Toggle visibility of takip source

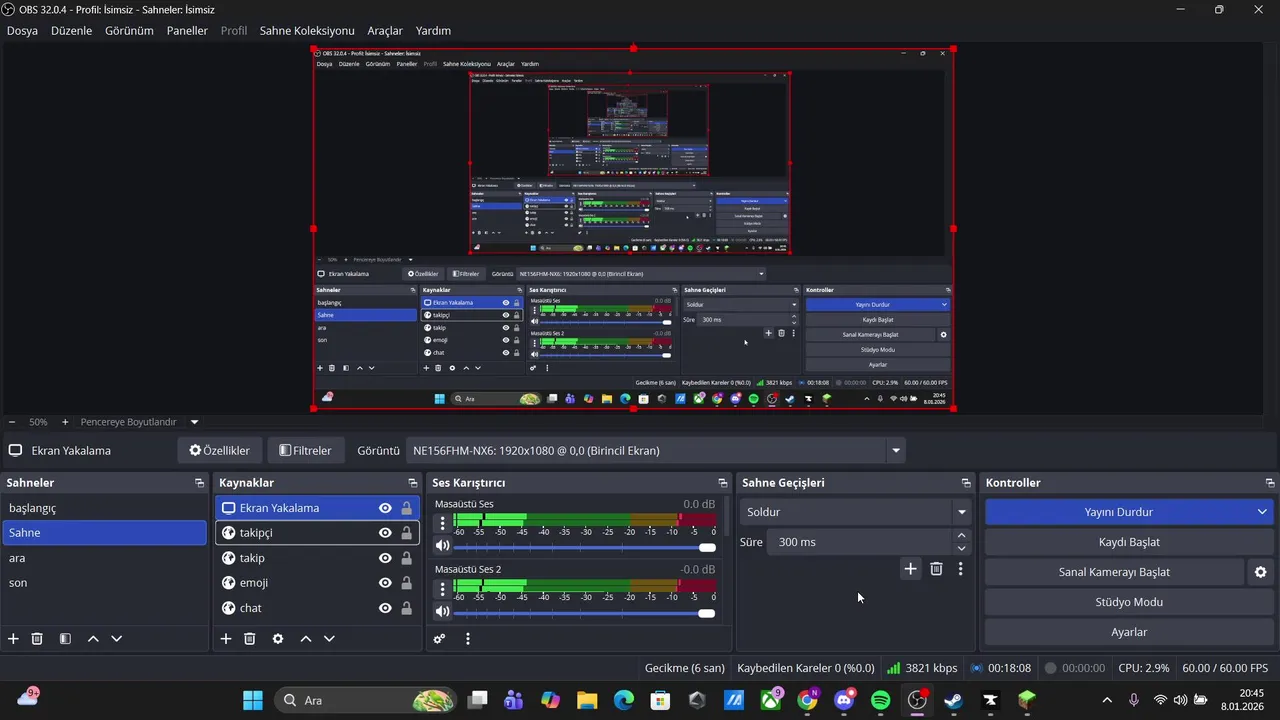tap(385, 558)
